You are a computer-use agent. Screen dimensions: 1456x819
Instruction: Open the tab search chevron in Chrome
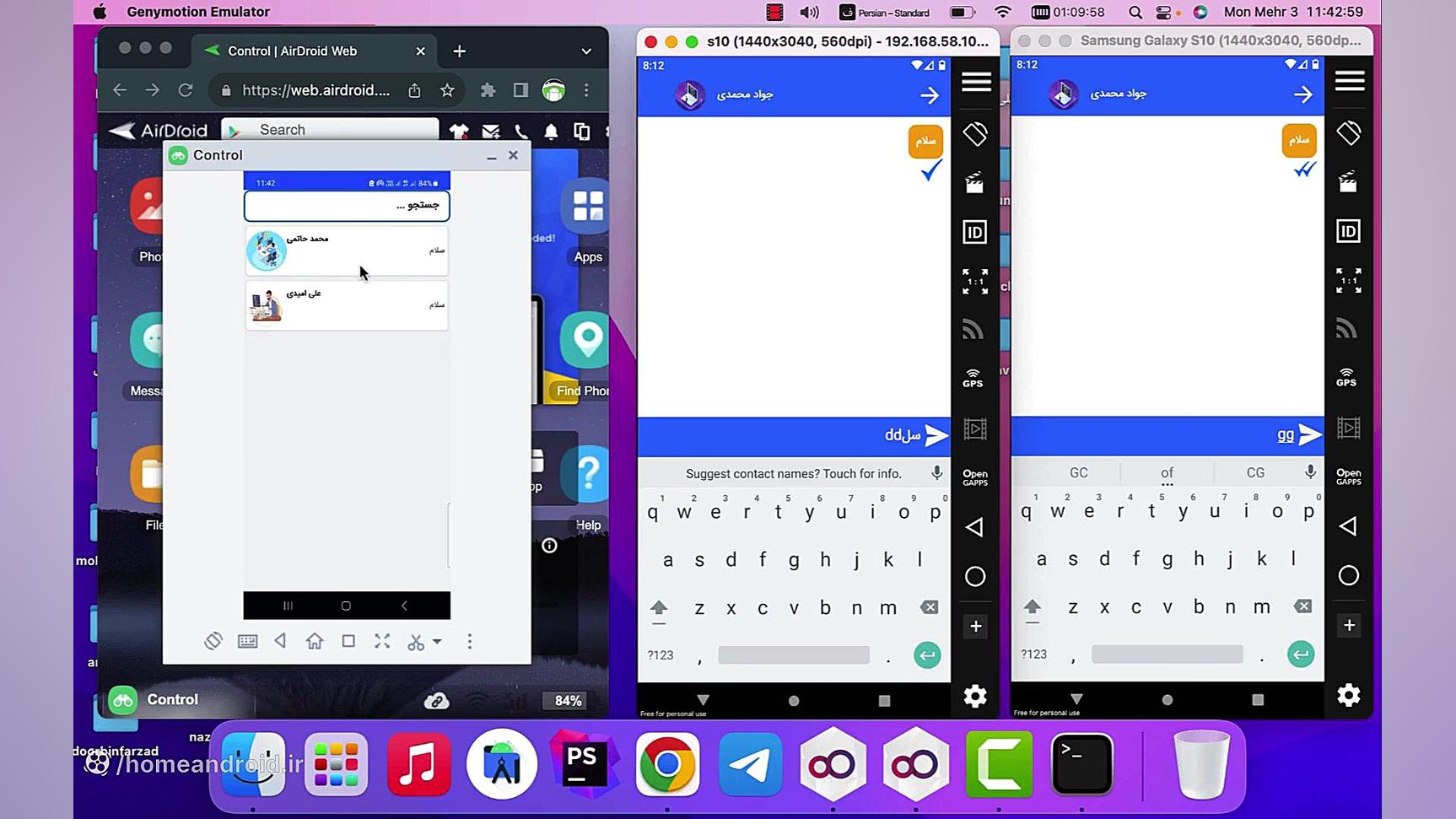(x=586, y=51)
